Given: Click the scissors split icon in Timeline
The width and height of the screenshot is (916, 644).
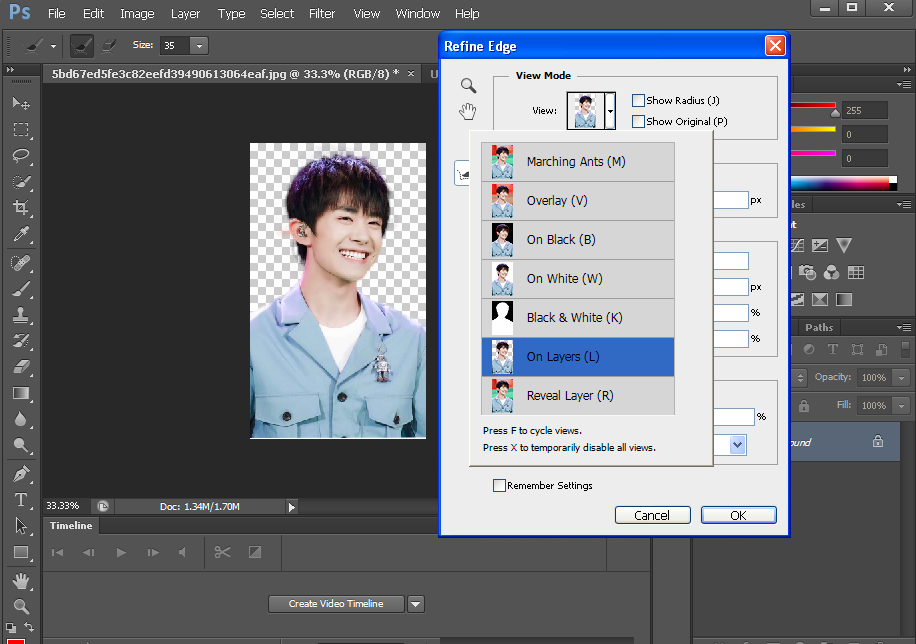Looking at the screenshot, I should [223, 552].
